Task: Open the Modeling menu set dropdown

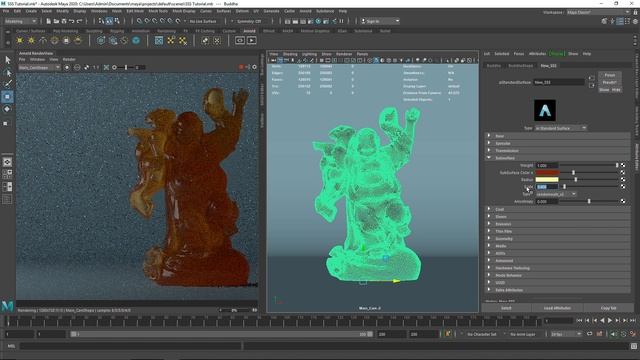Action: click(x=20, y=21)
